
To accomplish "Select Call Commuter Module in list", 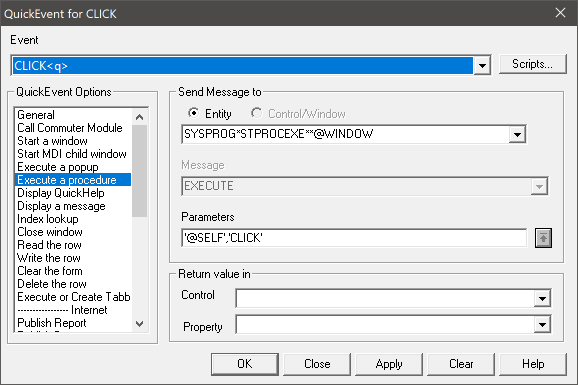I will [x=73, y=128].
